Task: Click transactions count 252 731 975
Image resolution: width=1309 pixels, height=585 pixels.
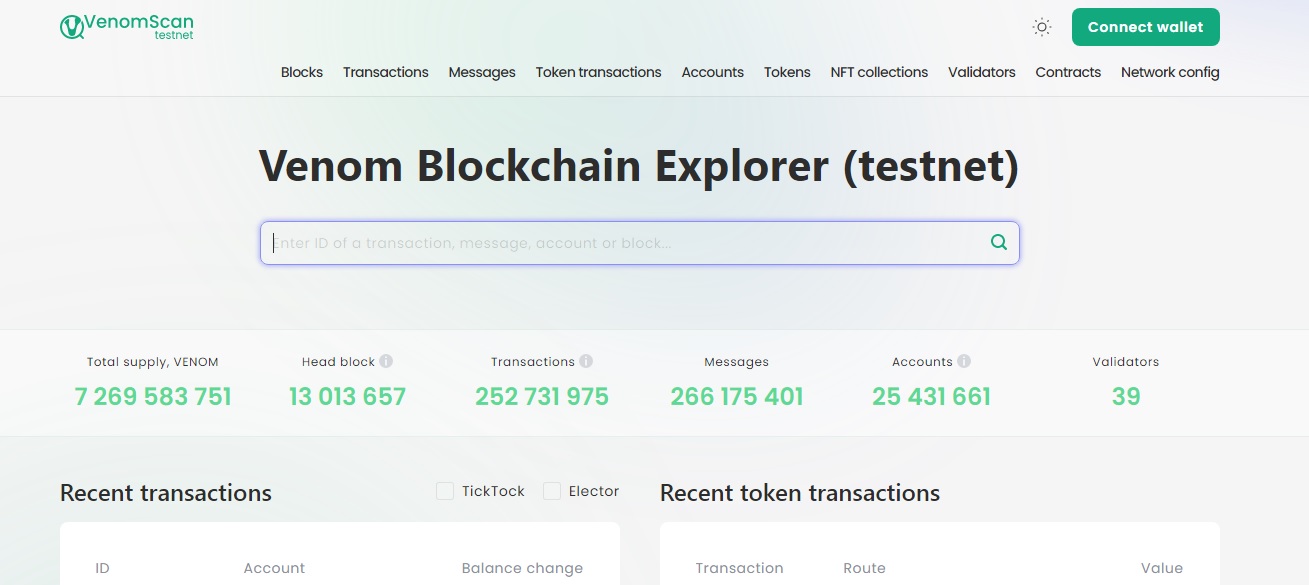Action: 542,397
